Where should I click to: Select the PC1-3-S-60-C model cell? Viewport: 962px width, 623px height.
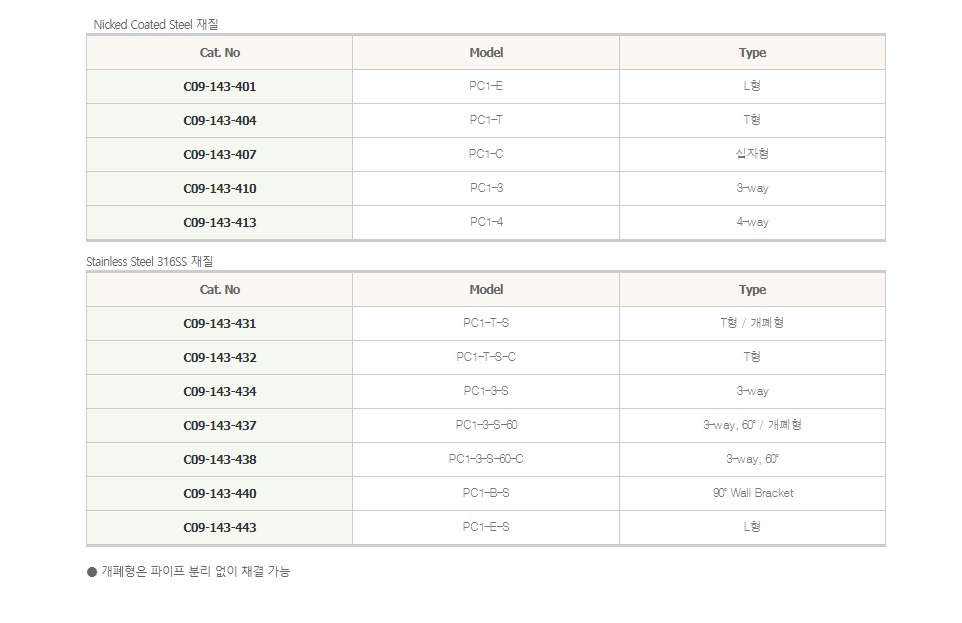486,459
